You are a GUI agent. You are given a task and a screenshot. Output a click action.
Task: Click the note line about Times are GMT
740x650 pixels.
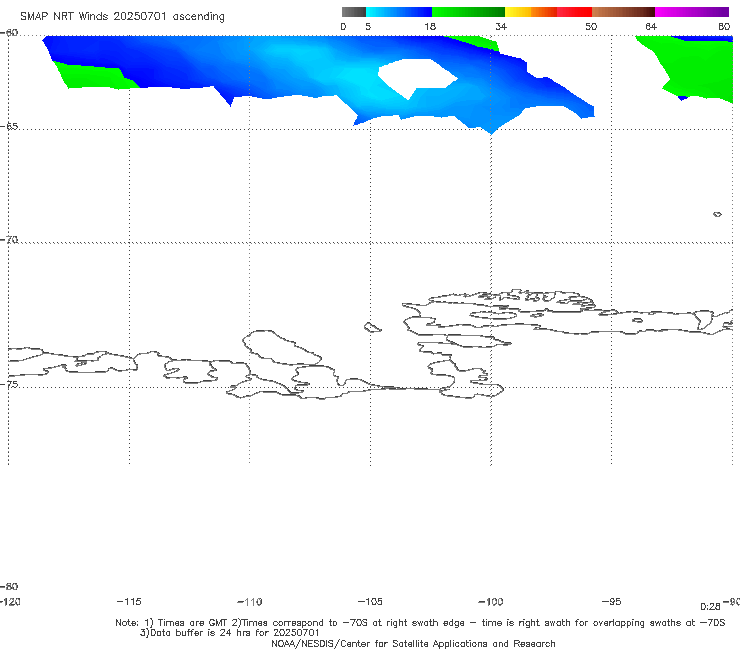click(x=420, y=623)
